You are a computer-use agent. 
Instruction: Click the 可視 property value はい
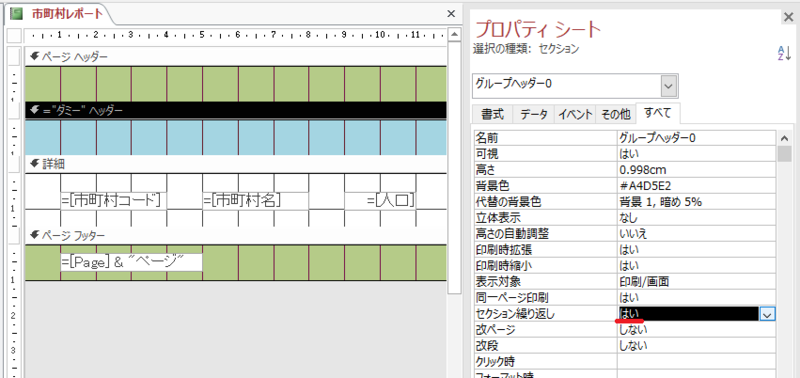tap(696, 154)
